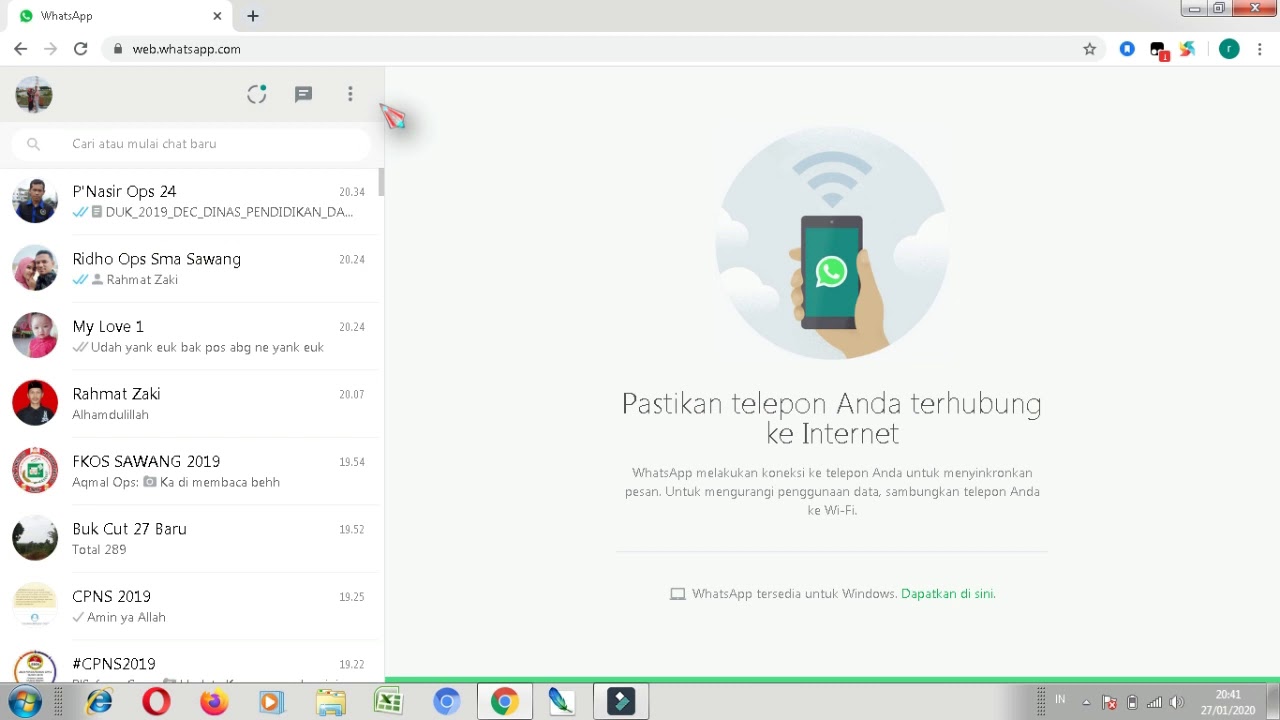Click P'Nasir Ops 24 profile photo
1280x720 pixels.
(x=35, y=201)
